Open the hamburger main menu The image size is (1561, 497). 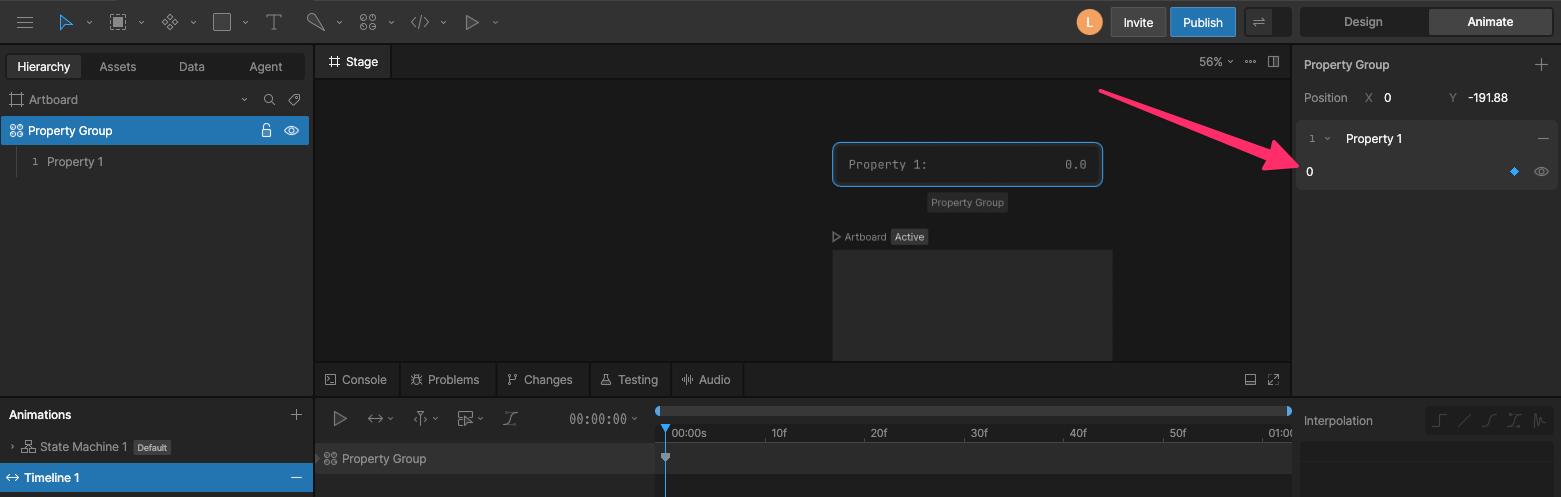click(x=25, y=22)
